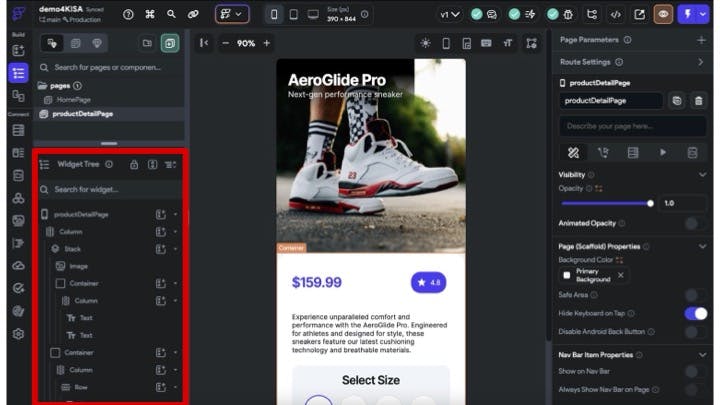This screenshot has height=405, width=720.
Task: Open the branching dropdown in top bar
Action: (232, 14)
